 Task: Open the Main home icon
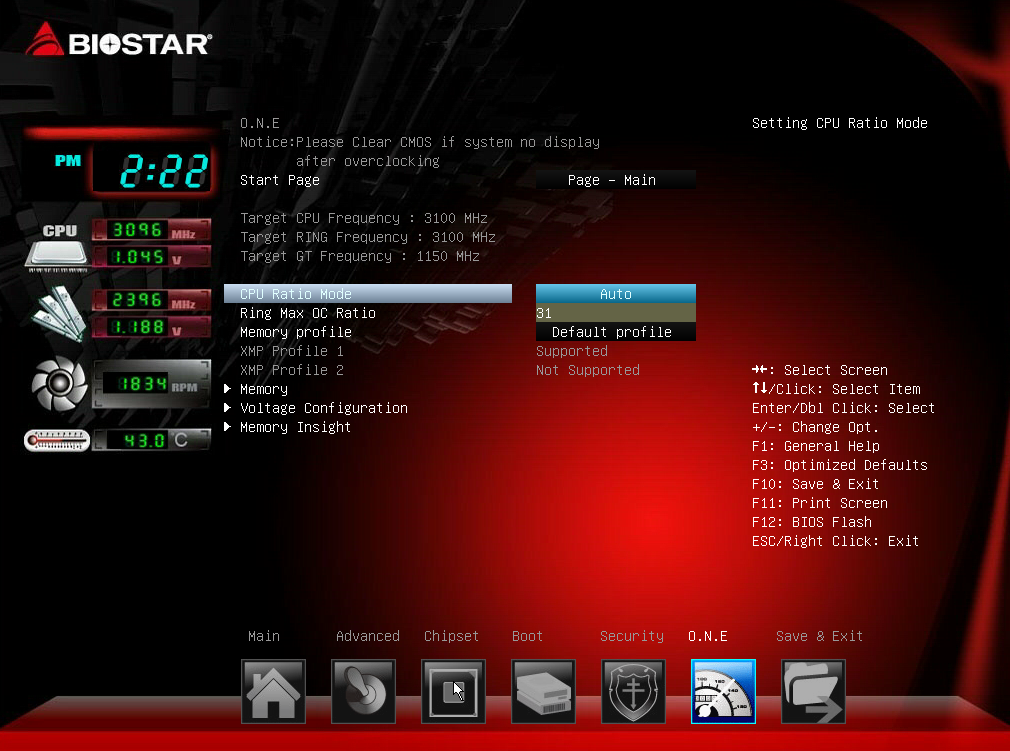pyautogui.click(x=273, y=691)
